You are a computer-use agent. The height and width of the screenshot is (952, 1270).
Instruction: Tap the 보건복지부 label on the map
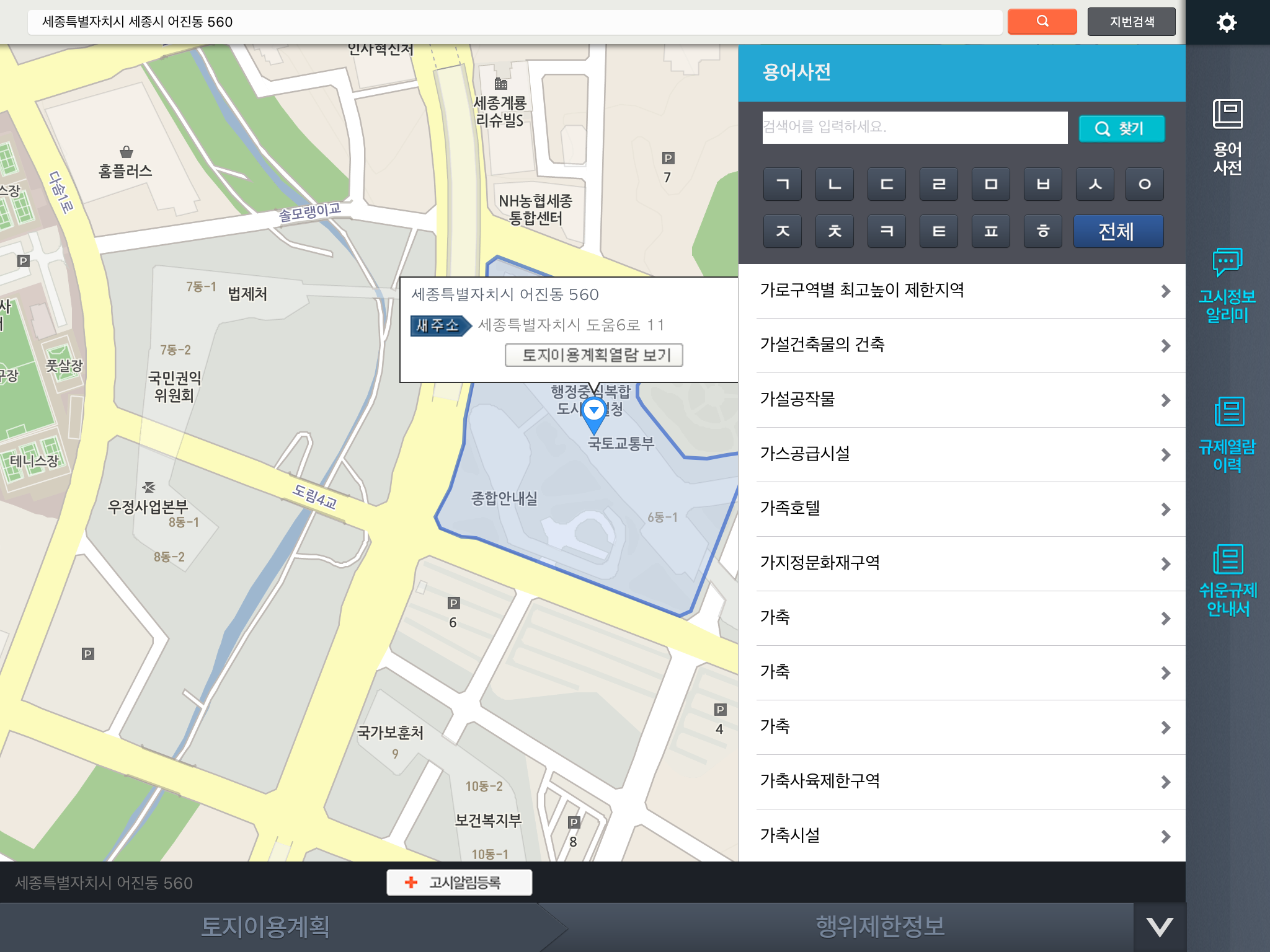pyautogui.click(x=488, y=821)
